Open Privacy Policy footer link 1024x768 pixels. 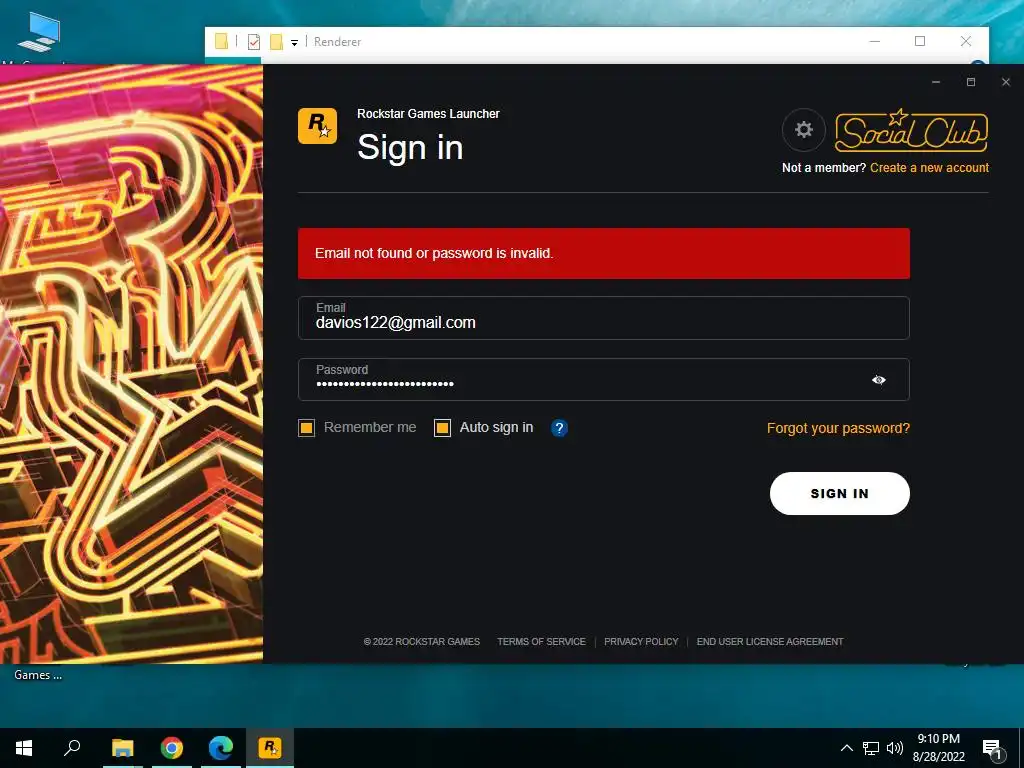point(641,641)
